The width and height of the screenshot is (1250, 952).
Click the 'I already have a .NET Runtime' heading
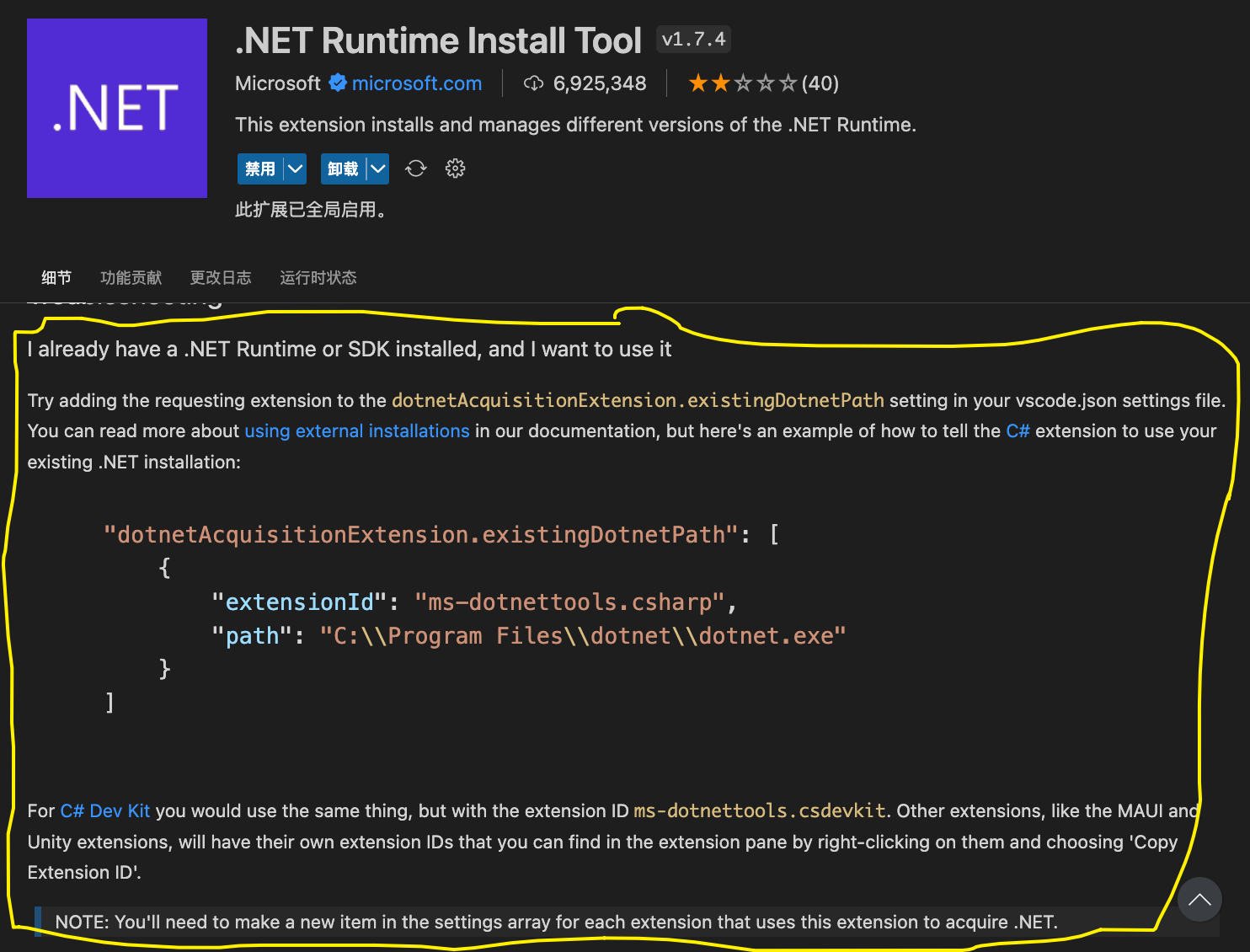tap(350, 349)
